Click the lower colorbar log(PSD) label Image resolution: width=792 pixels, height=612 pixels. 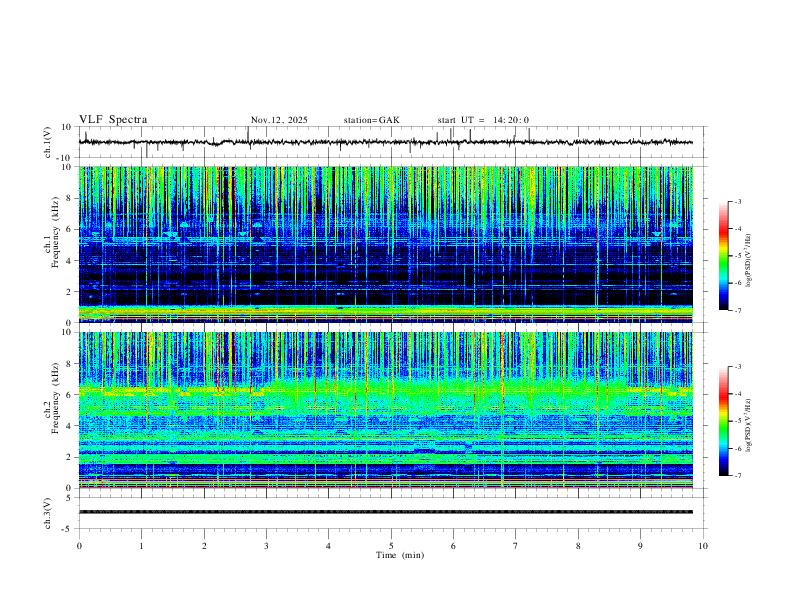(x=748, y=425)
